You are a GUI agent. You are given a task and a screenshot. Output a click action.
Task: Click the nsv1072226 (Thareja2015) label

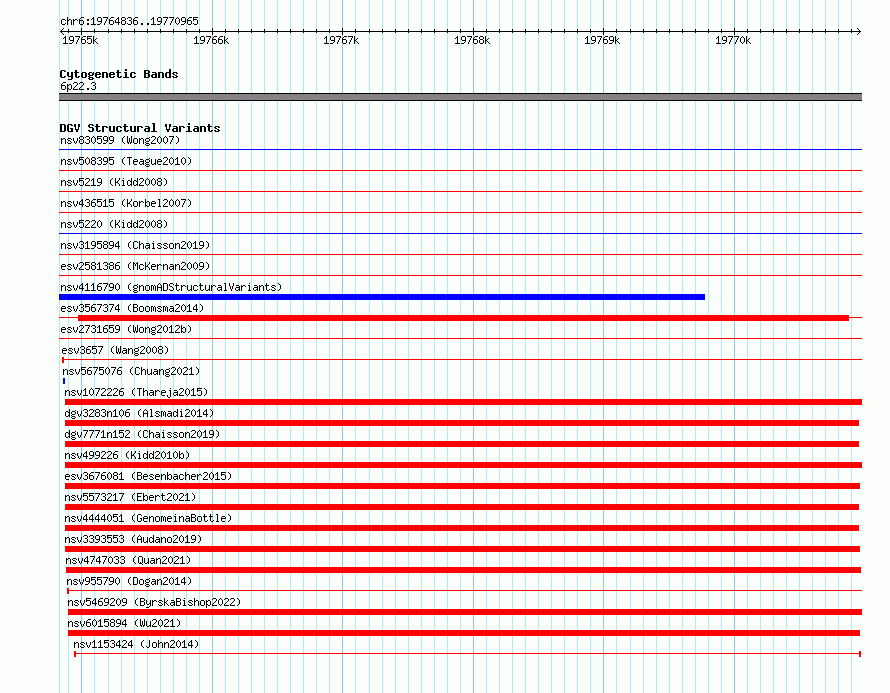point(136,392)
